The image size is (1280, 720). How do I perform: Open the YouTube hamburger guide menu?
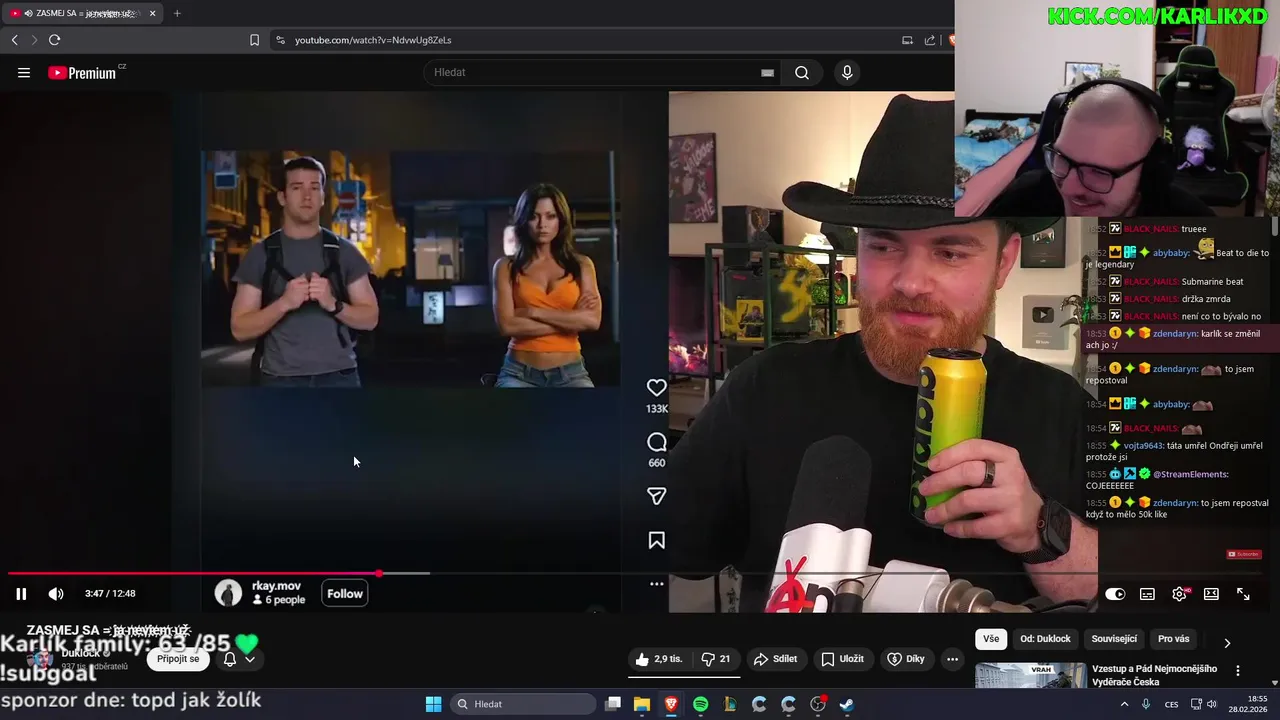(24, 73)
